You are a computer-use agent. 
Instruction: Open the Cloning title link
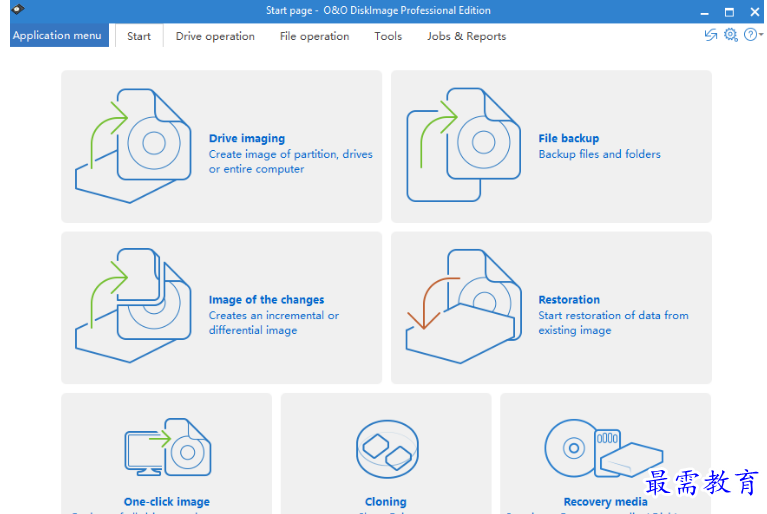[x=386, y=502]
